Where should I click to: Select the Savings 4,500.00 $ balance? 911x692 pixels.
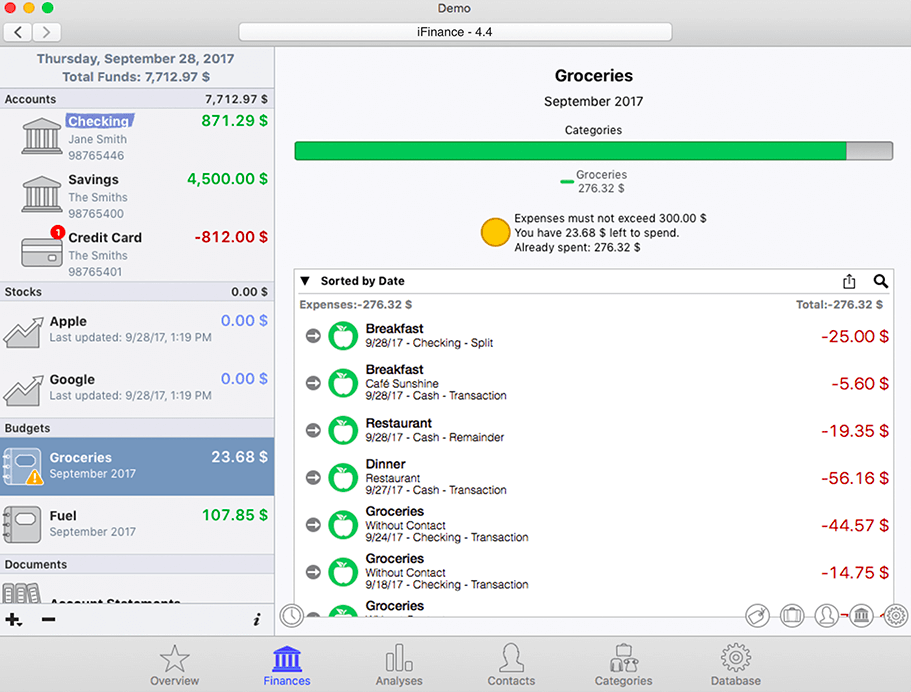[x=227, y=178]
